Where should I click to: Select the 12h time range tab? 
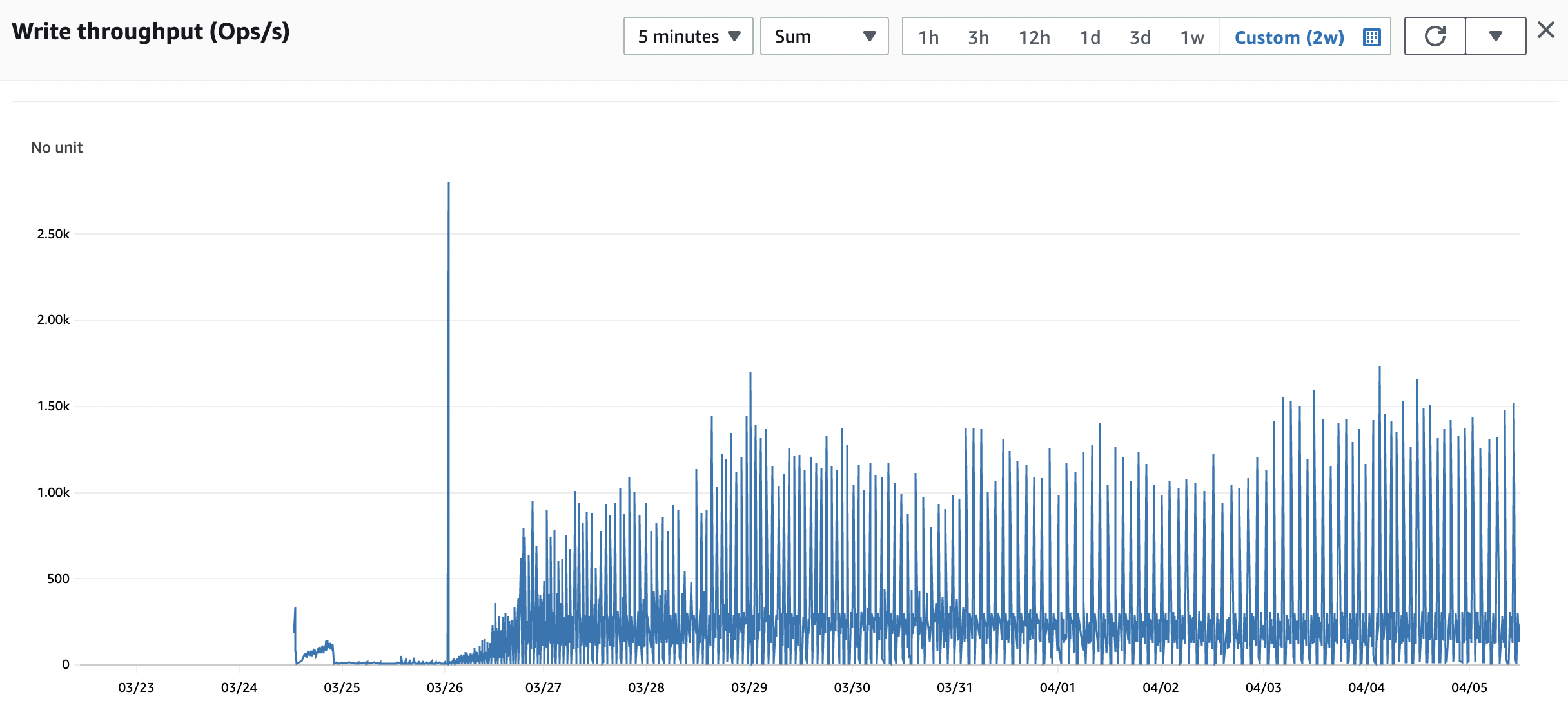pos(1035,37)
